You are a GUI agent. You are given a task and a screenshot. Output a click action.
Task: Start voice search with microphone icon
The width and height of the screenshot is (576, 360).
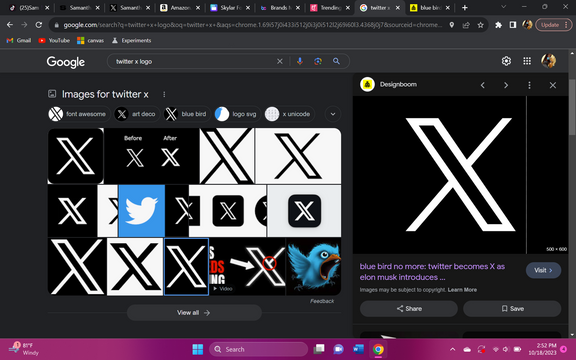tap(300, 61)
